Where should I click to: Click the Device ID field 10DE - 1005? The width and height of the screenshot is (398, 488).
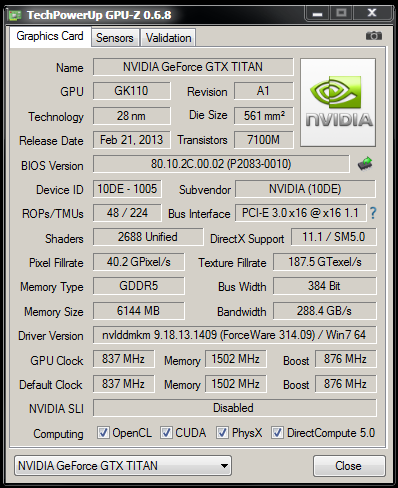[x=127, y=189]
